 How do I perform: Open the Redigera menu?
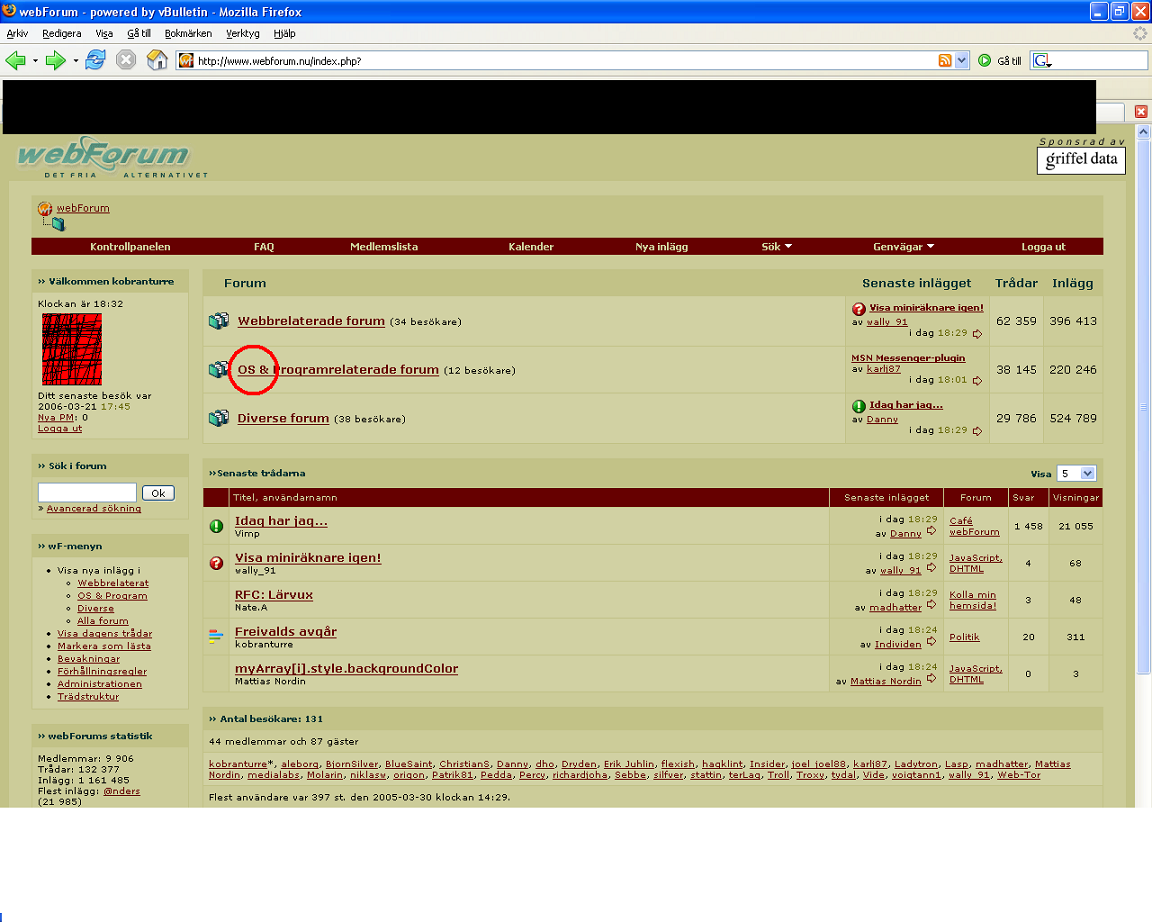[x=62, y=34]
